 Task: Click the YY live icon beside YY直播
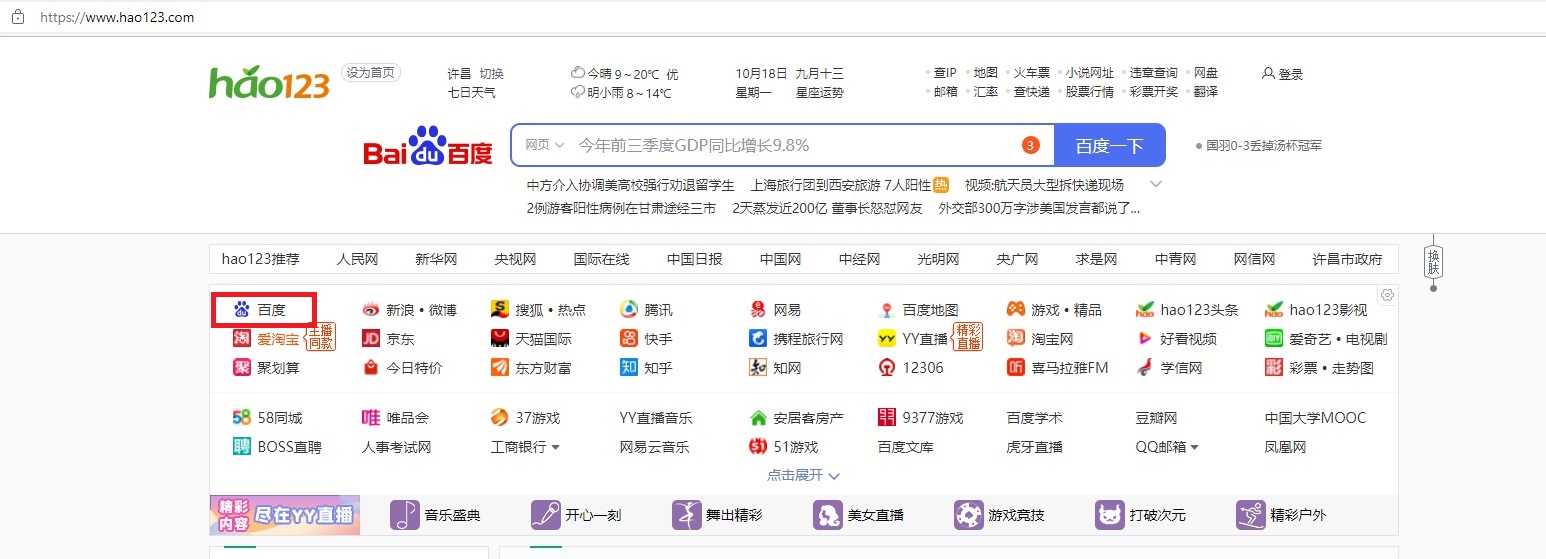click(x=886, y=339)
